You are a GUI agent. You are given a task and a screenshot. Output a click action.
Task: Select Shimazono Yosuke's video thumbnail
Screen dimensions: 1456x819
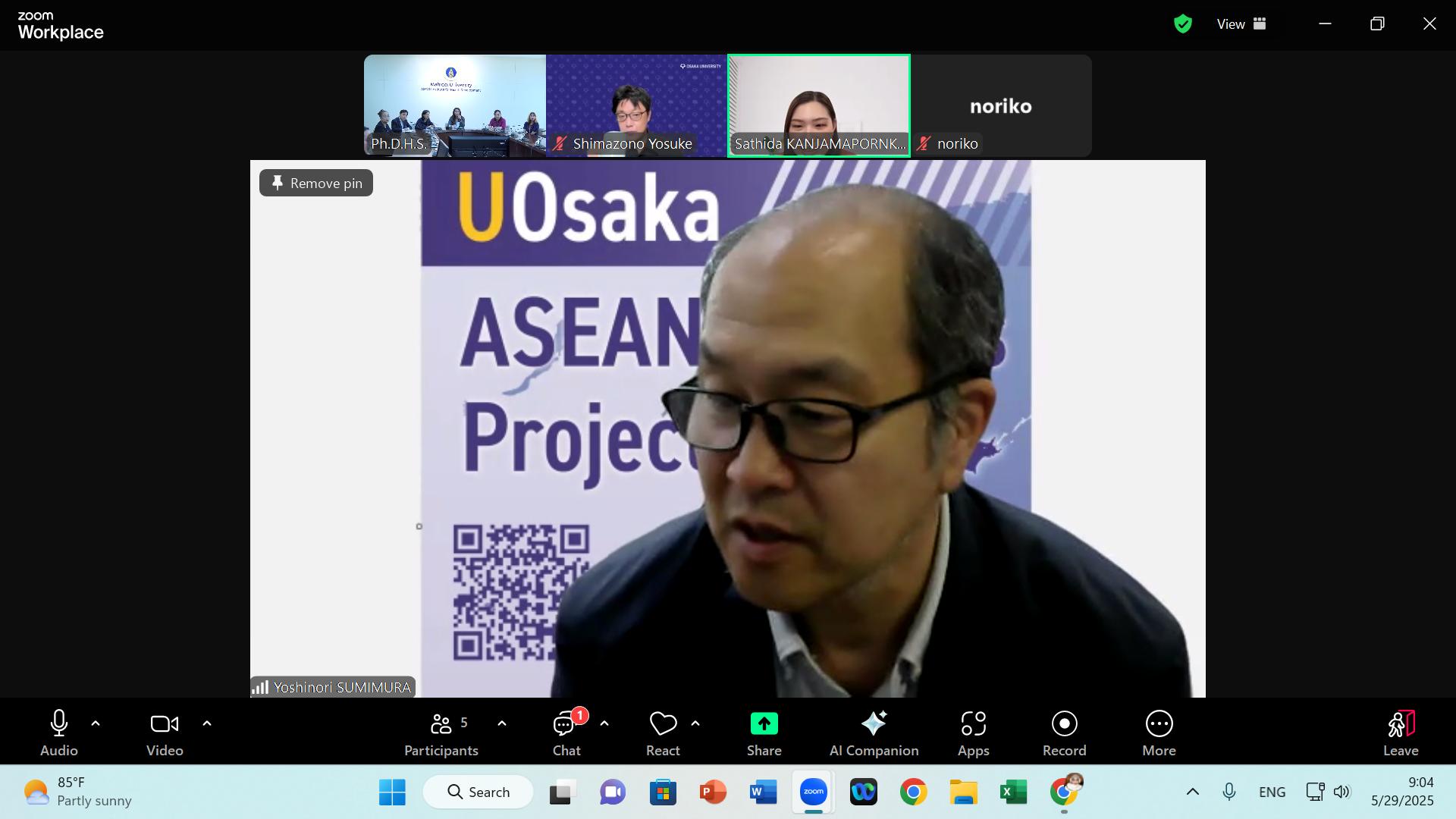coord(637,105)
